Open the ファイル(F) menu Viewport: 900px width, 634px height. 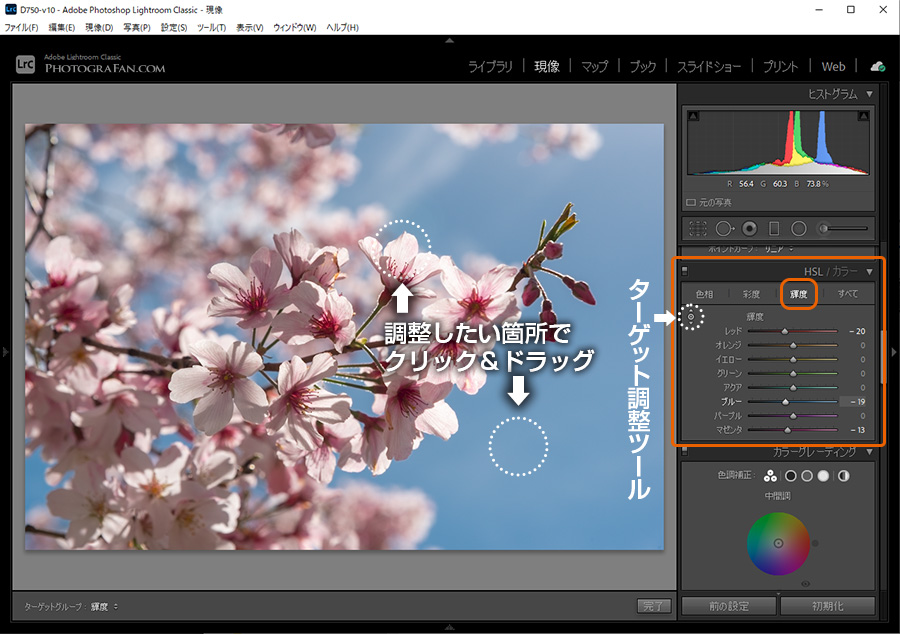coord(21,28)
